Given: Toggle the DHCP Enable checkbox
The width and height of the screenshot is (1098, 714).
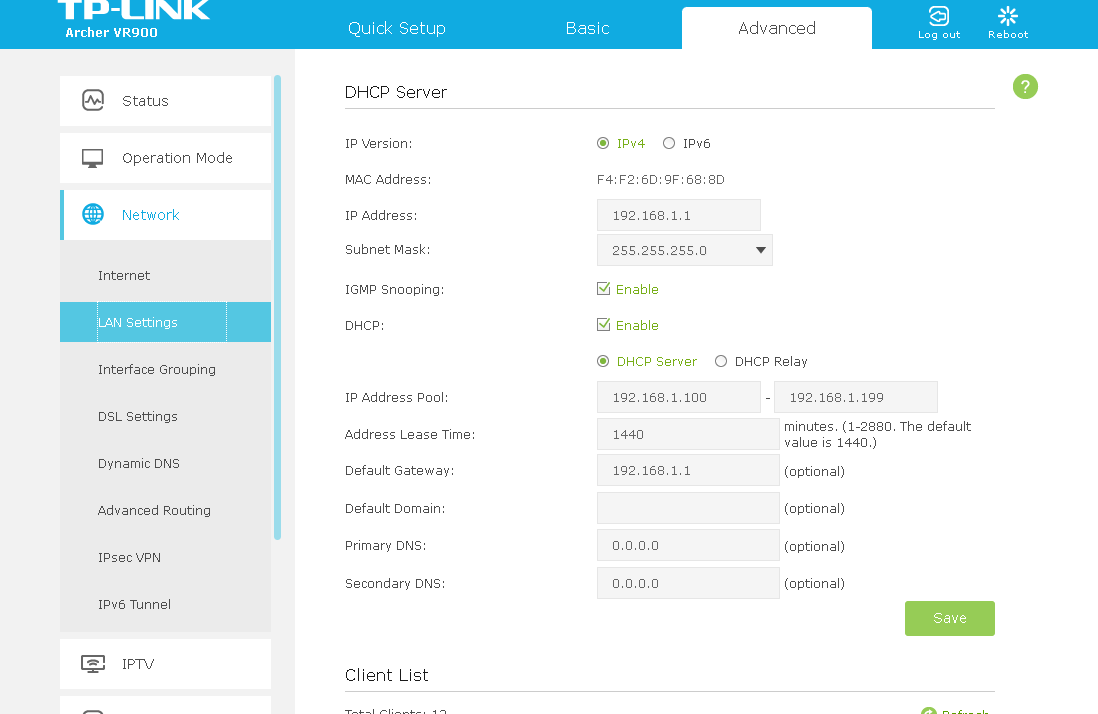Looking at the screenshot, I should tap(603, 325).
